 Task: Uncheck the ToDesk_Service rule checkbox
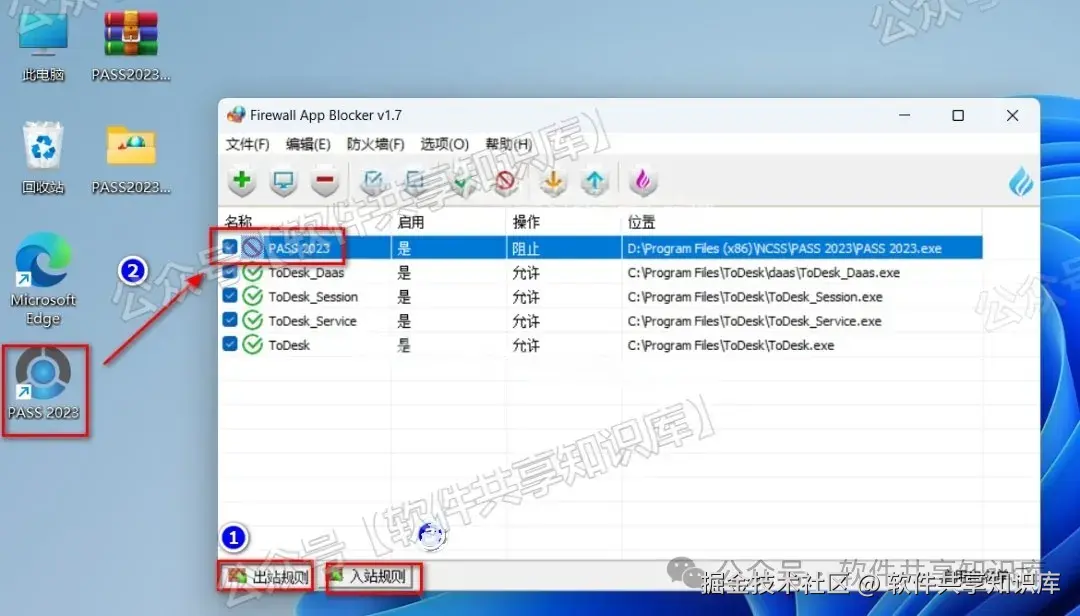pyautogui.click(x=230, y=320)
